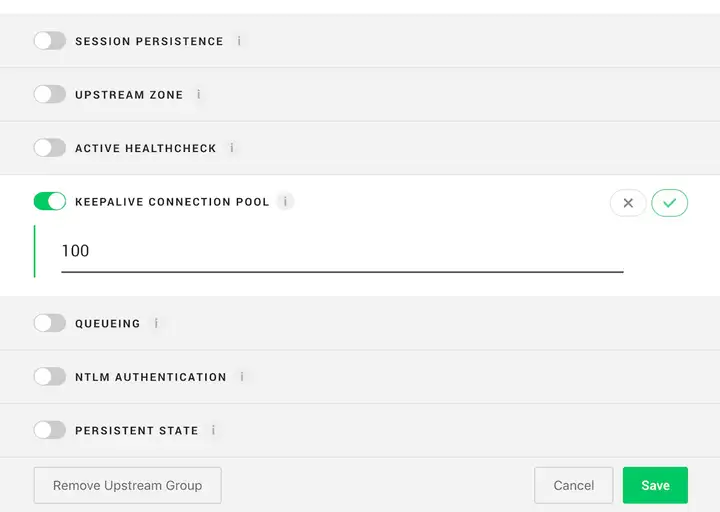The image size is (720, 512).
Task: Turn on the Upstream Zone switch
Action: pyautogui.click(x=49, y=94)
